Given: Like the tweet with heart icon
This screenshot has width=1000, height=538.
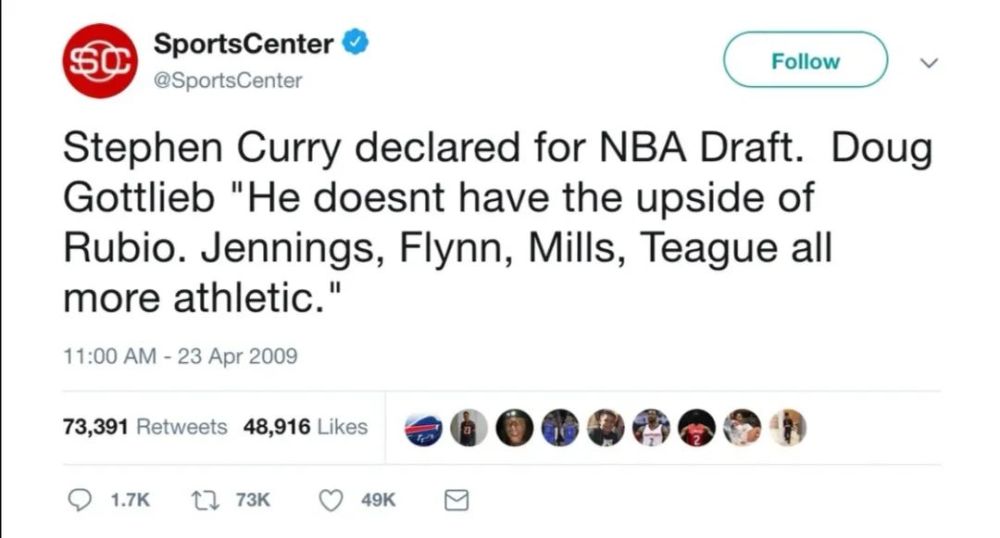Looking at the screenshot, I should [x=331, y=499].
